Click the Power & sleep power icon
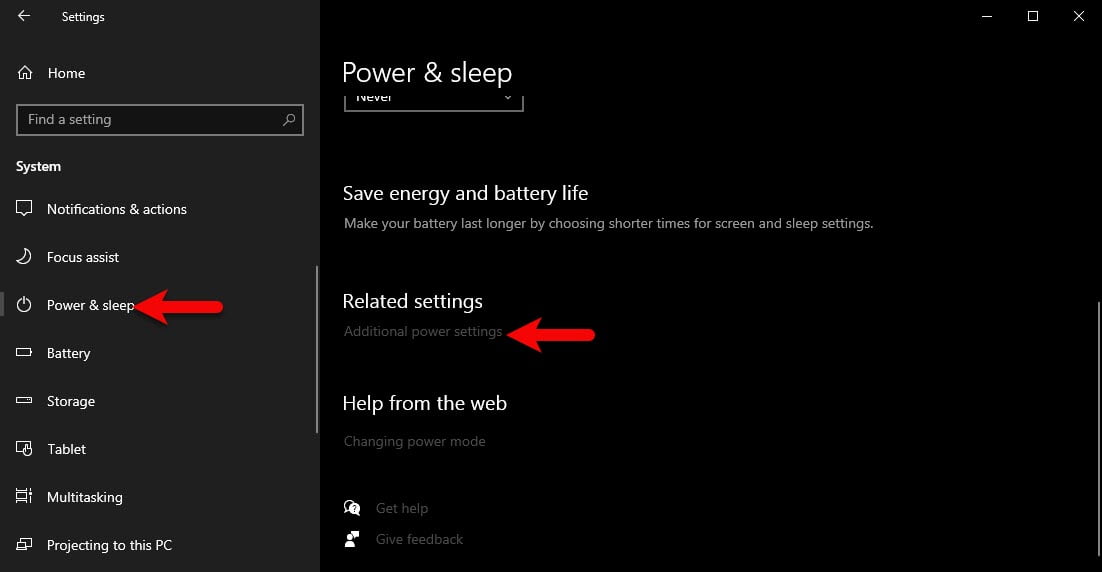The height and width of the screenshot is (572, 1102). click(24, 304)
